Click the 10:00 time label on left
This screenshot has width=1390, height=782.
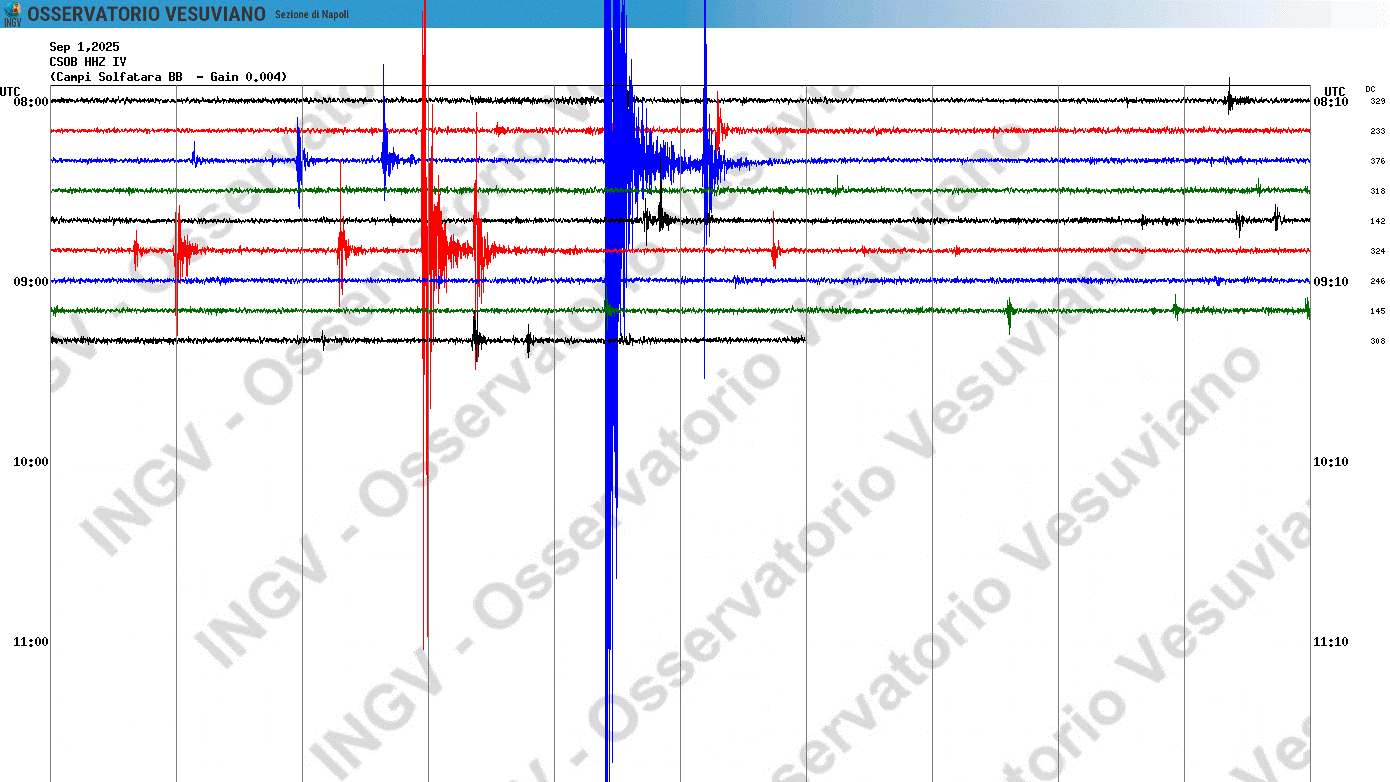[30, 462]
